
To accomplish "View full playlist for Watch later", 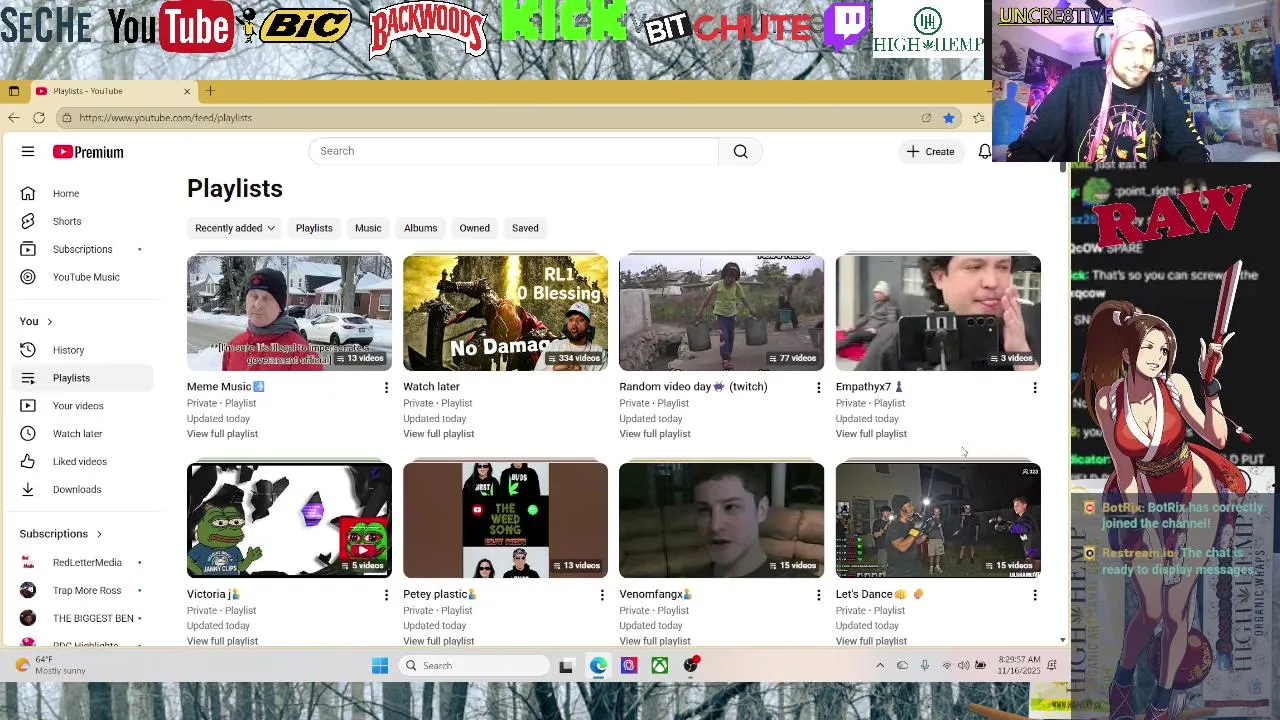I will (x=438, y=434).
